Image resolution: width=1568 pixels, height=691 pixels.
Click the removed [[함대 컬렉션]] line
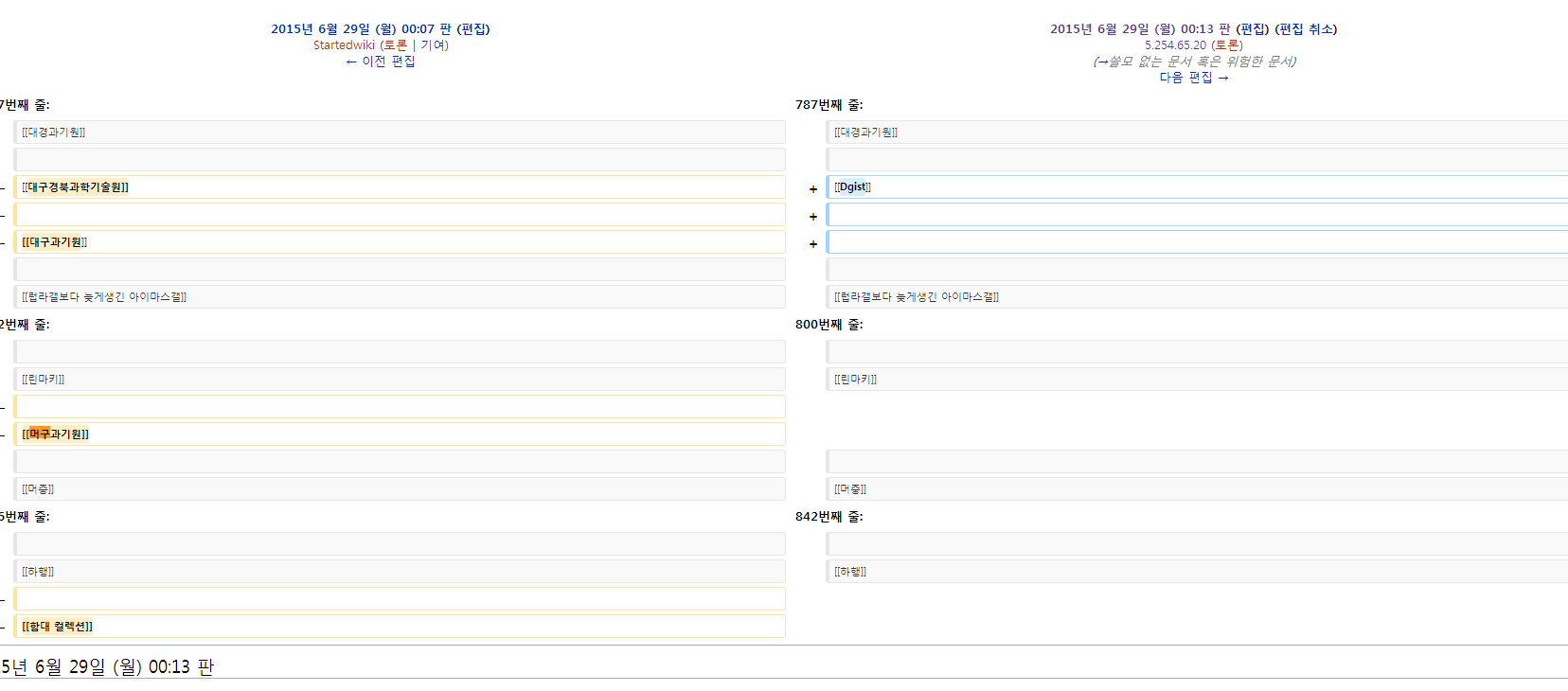(400, 627)
